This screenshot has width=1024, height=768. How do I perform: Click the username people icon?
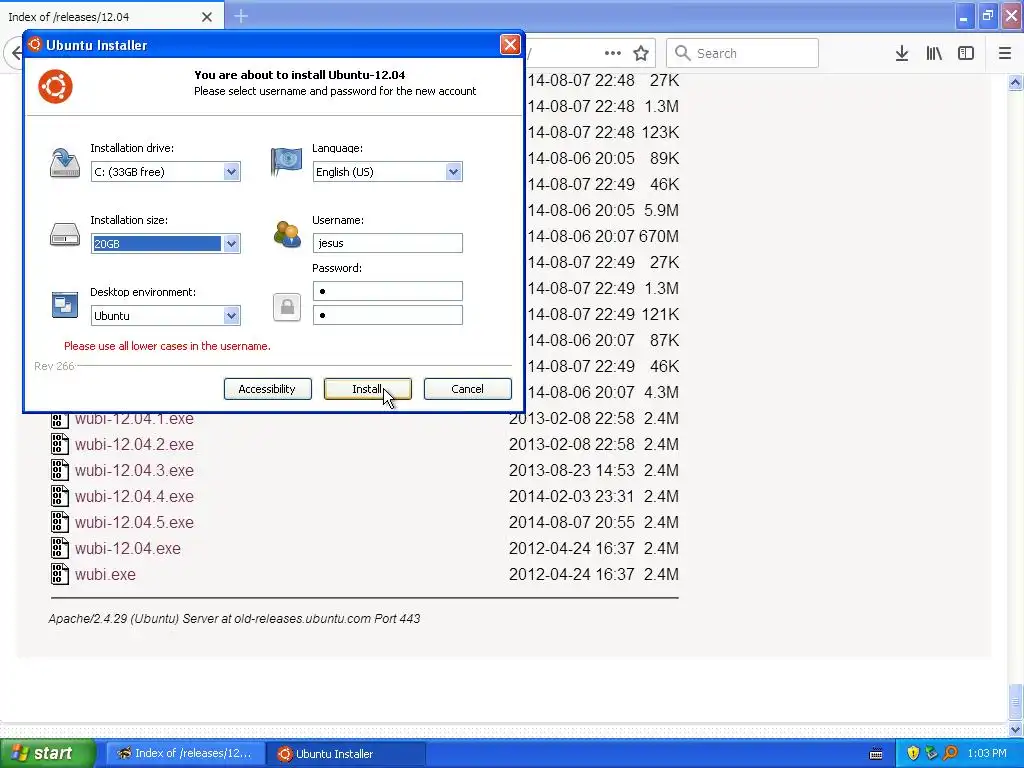click(x=287, y=234)
